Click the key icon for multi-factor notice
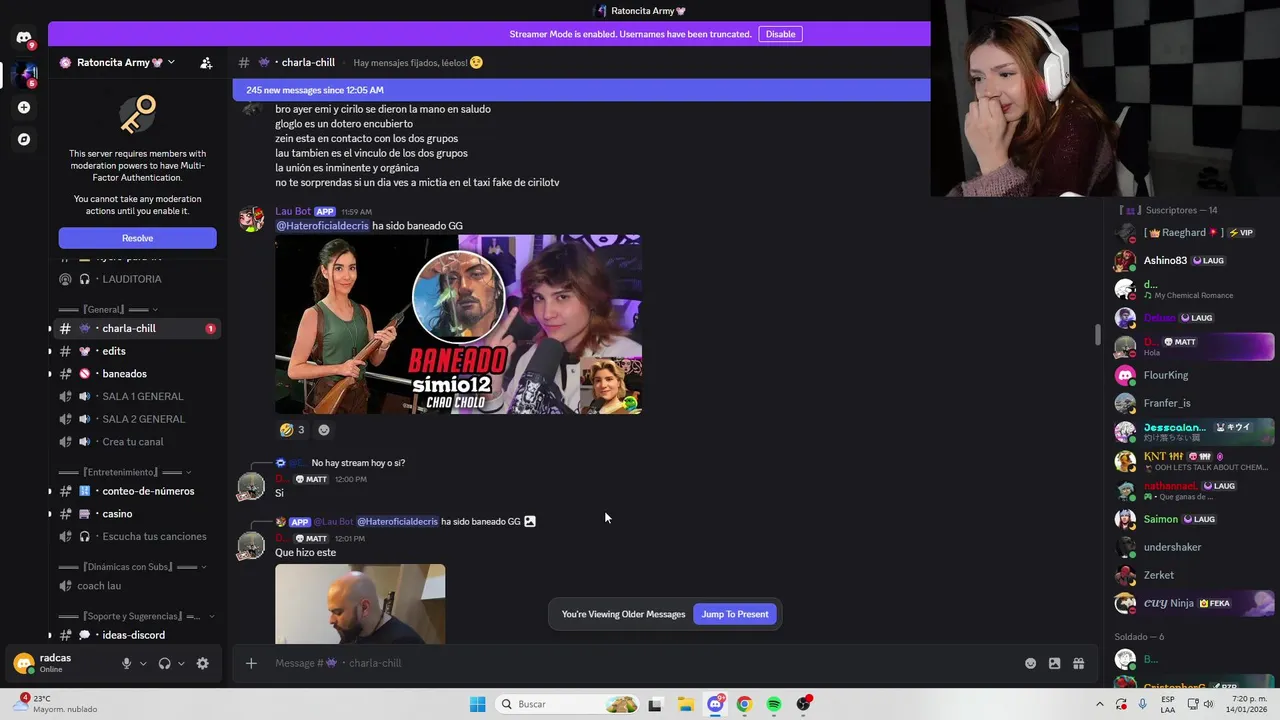Image resolution: width=1280 pixels, height=720 pixels. coord(138,114)
